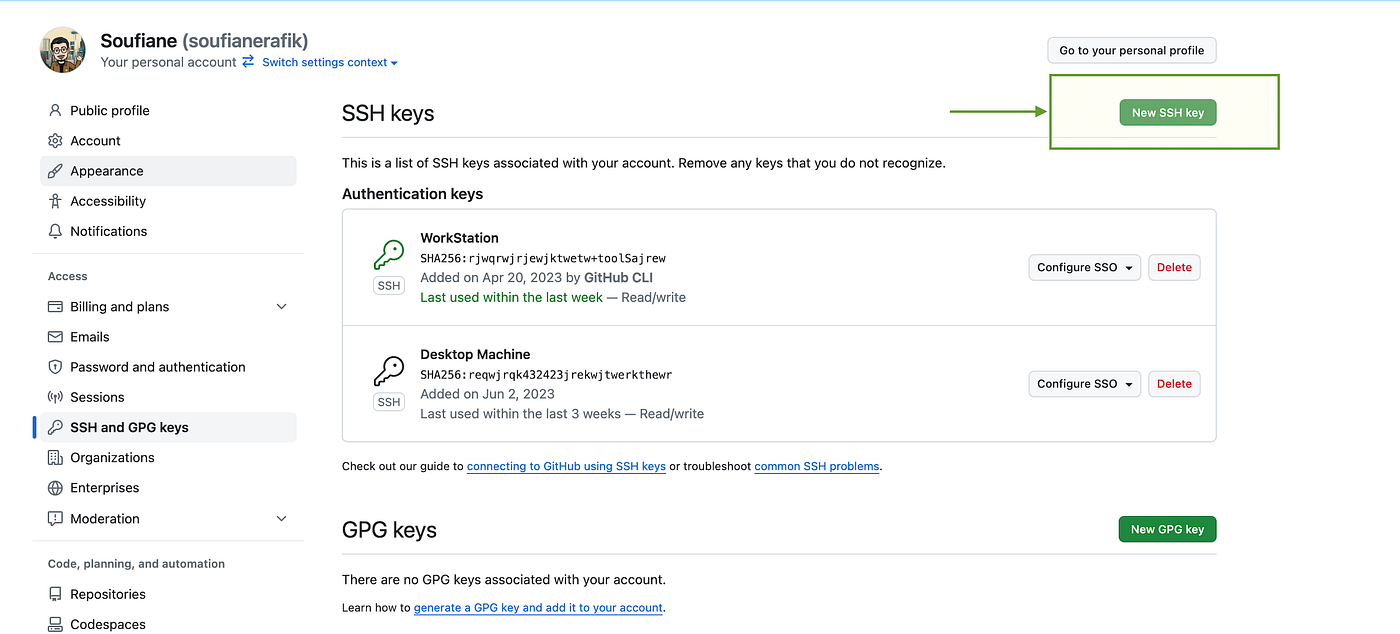Open the Repositories settings page
Screen dimensions: 1400x634
coord(108,594)
